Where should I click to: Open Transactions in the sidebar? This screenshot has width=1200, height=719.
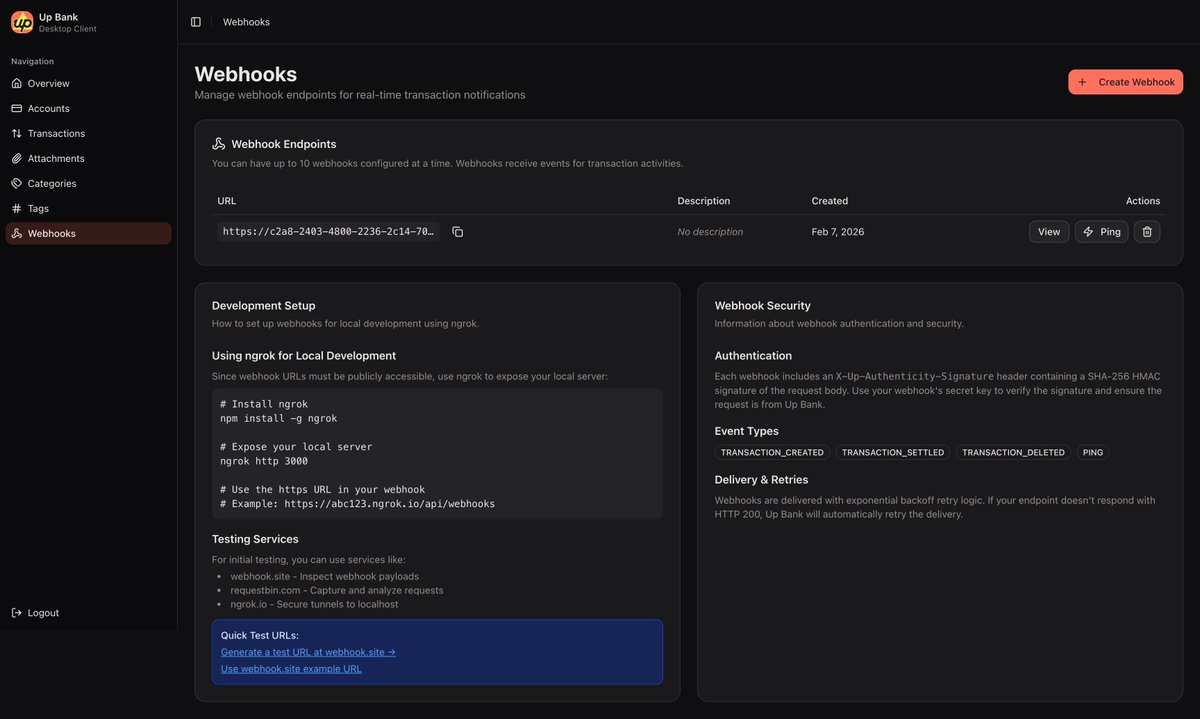click(88, 133)
